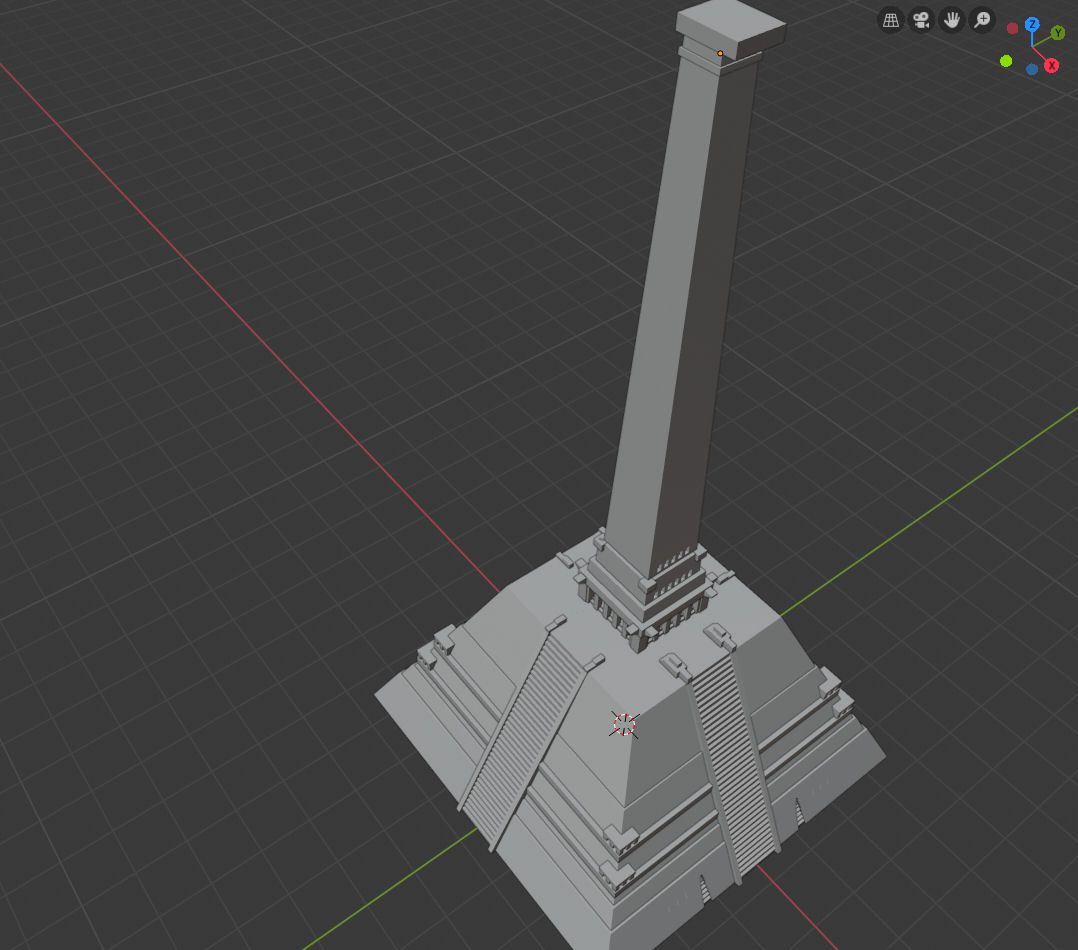This screenshot has height=950, width=1078.
Task: Click the hand pan view icon
Action: point(951,20)
